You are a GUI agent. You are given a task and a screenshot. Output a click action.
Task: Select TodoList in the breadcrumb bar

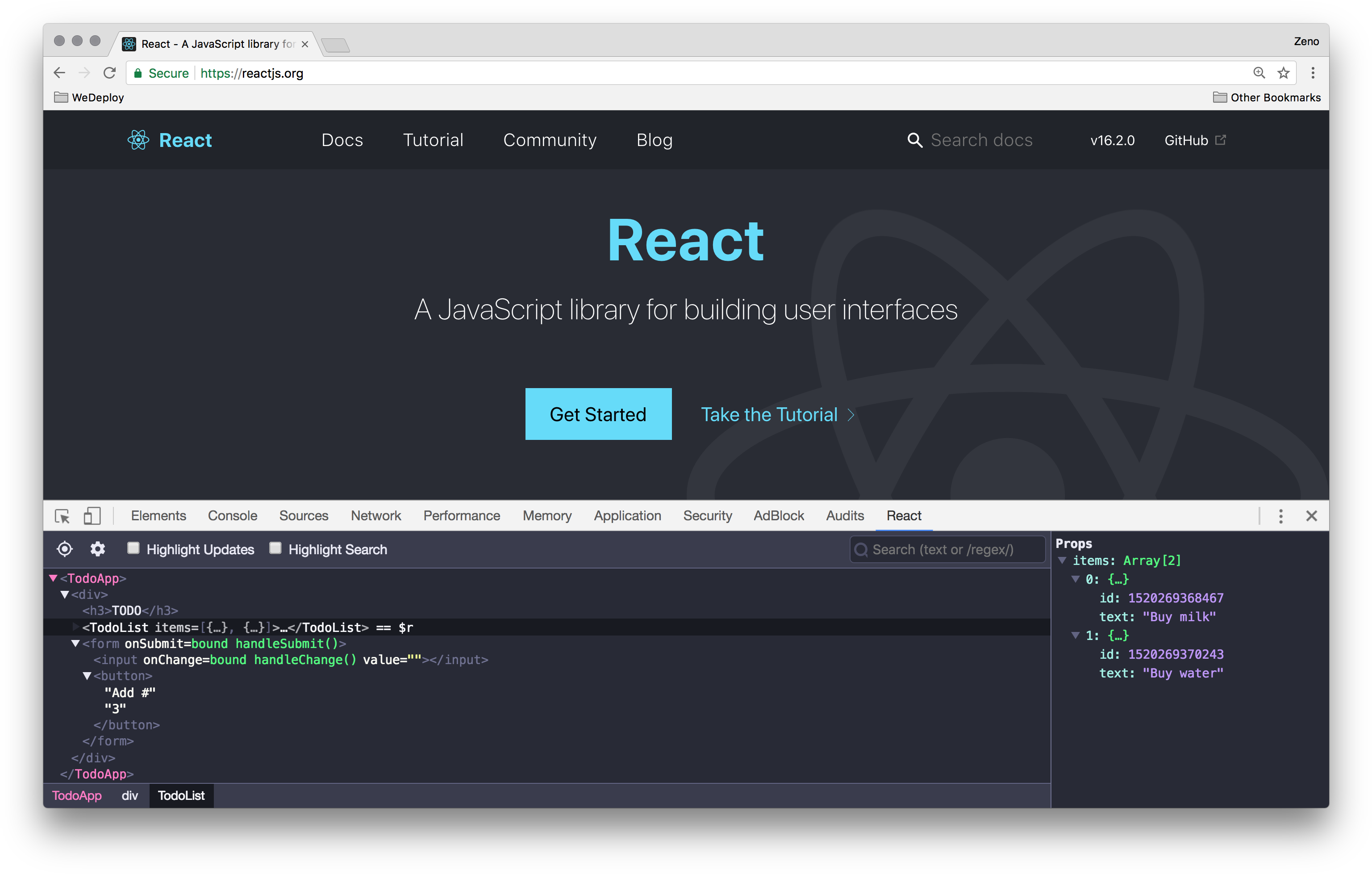181,795
